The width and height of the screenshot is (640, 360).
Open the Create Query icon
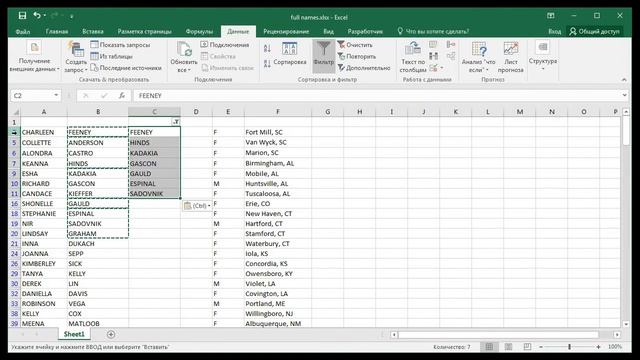coord(76,49)
